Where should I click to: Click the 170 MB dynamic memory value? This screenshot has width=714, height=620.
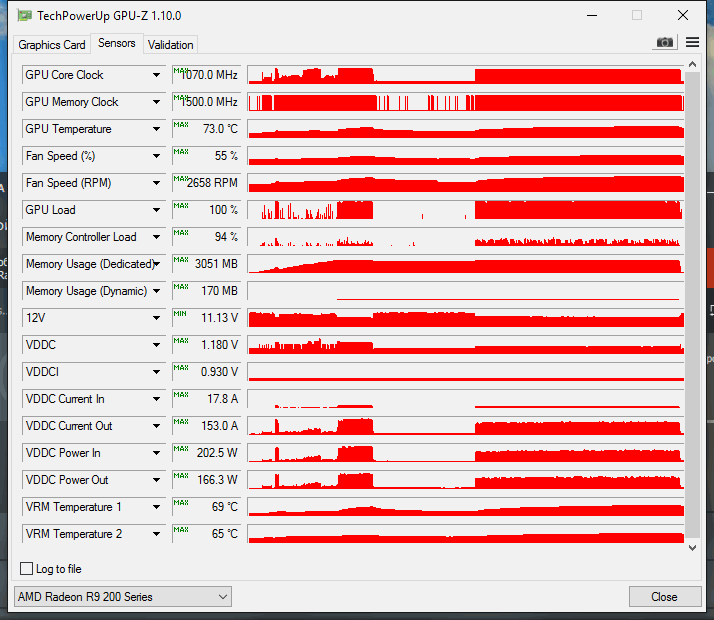pos(207,291)
